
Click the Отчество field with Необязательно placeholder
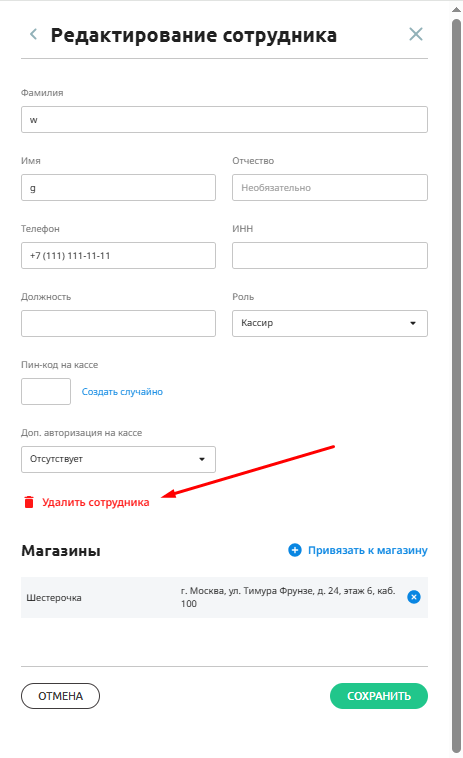pyautogui.click(x=330, y=188)
